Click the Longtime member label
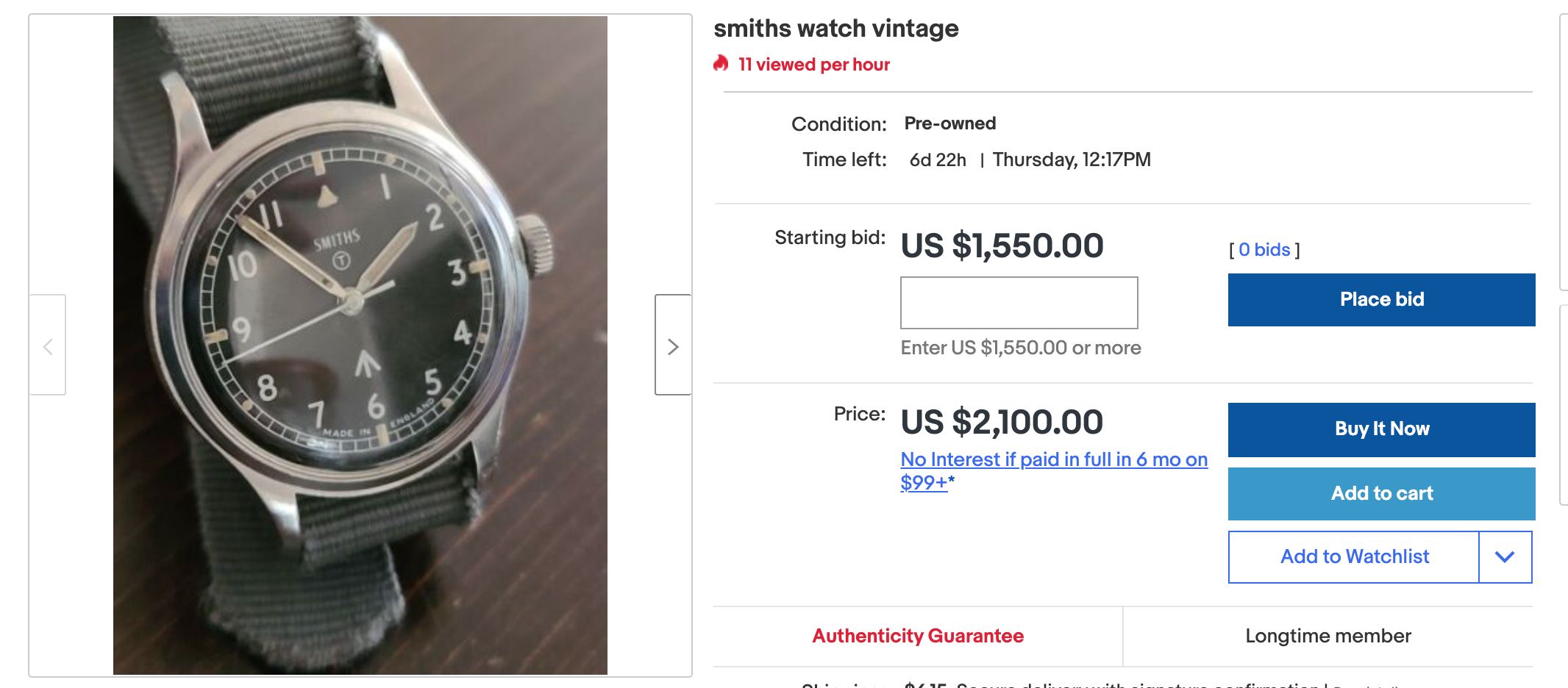Image resolution: width=1568 pixels, height=688 pixels. pyautogui.click(x=1328, y=636)
